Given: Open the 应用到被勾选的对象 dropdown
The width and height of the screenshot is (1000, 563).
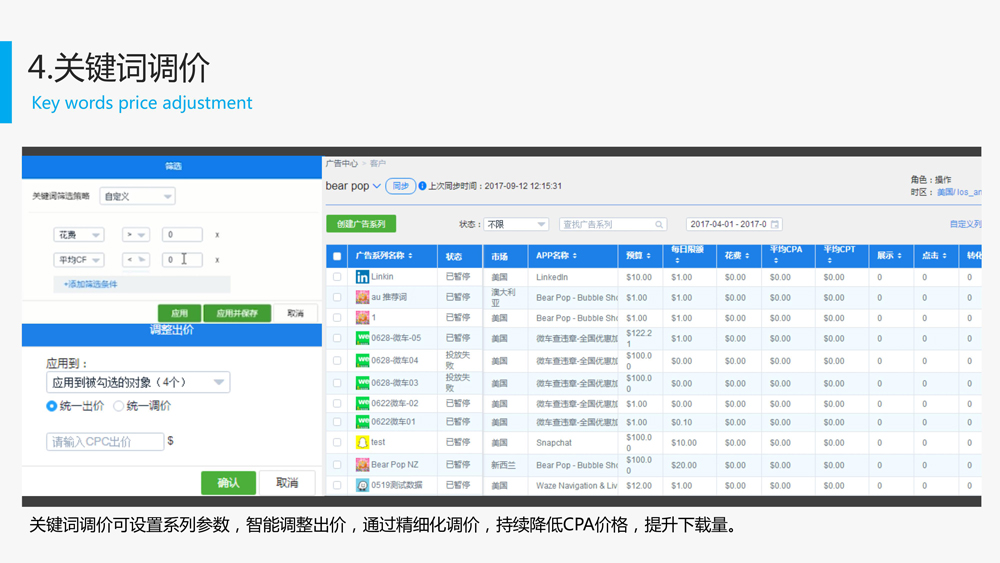Looking at the screenshot, I should (x=138, y=382).
